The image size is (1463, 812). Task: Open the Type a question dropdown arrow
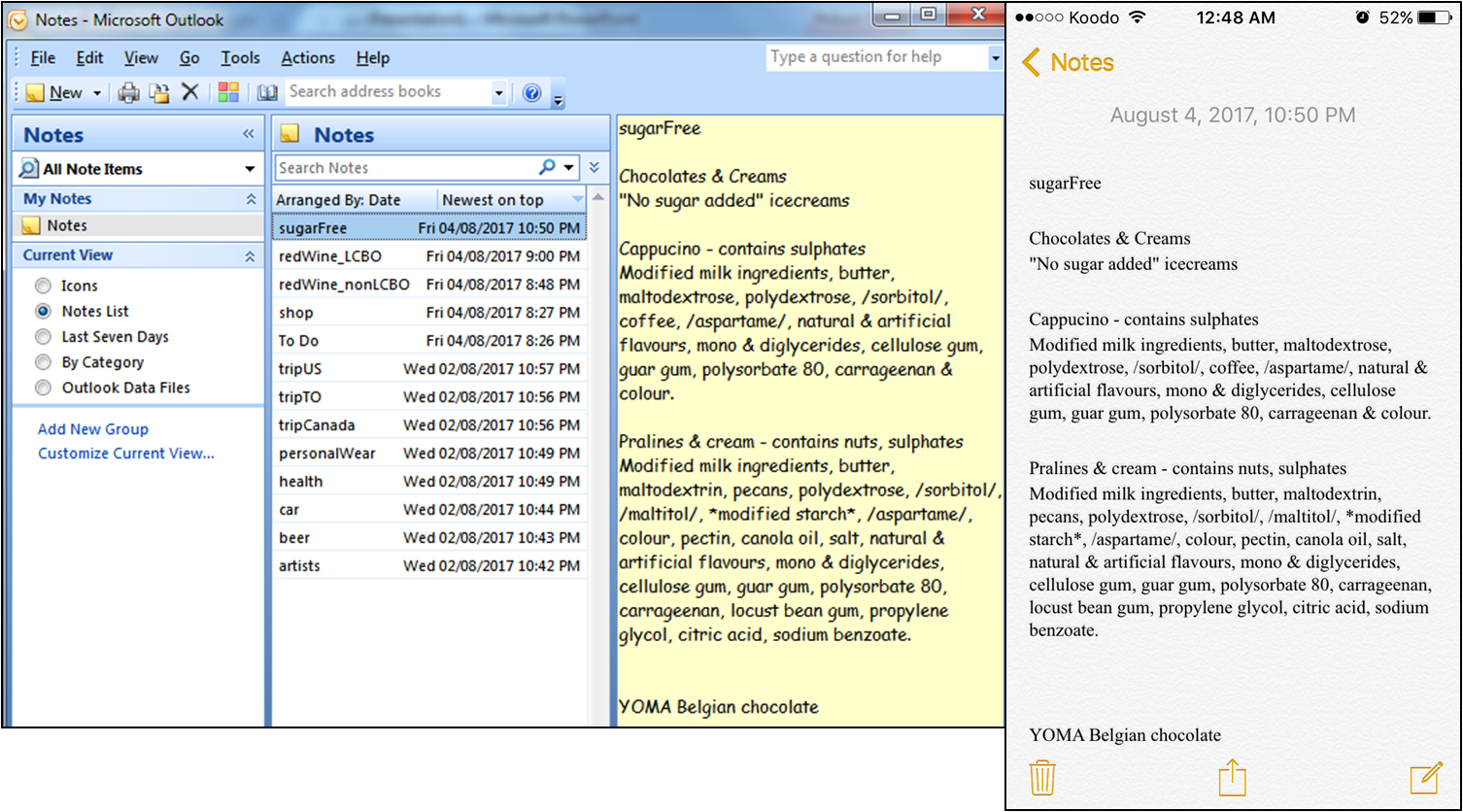click(x=995, y=57)
